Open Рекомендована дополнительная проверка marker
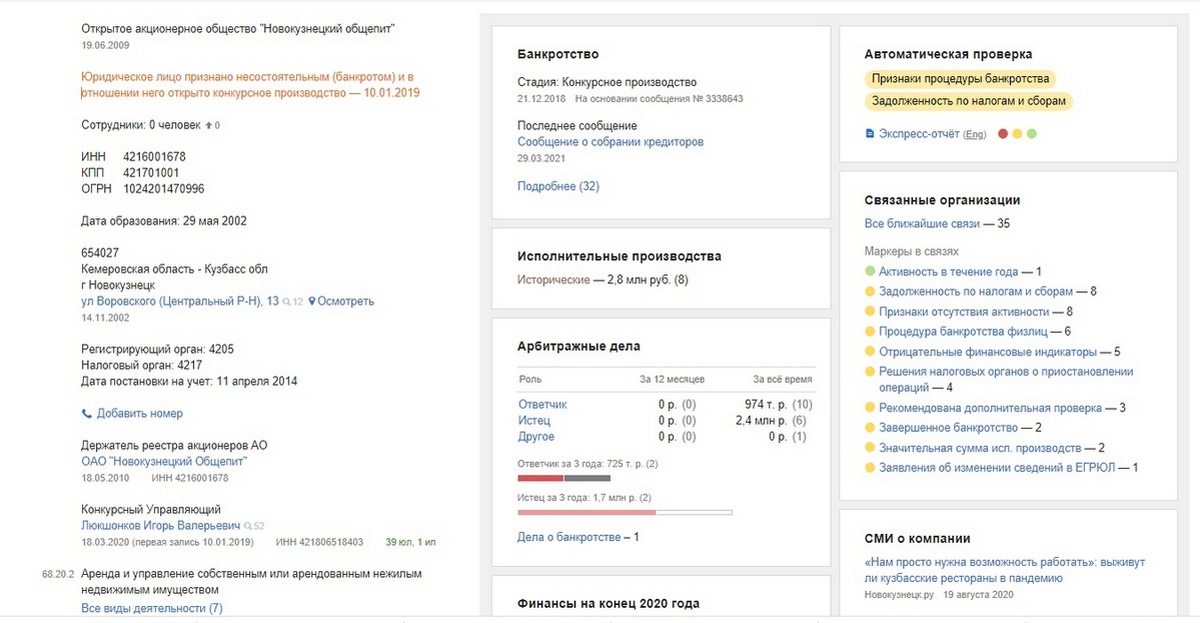Image resolution: width=1200 pixels, height=623 pixels. pos(991,408)
